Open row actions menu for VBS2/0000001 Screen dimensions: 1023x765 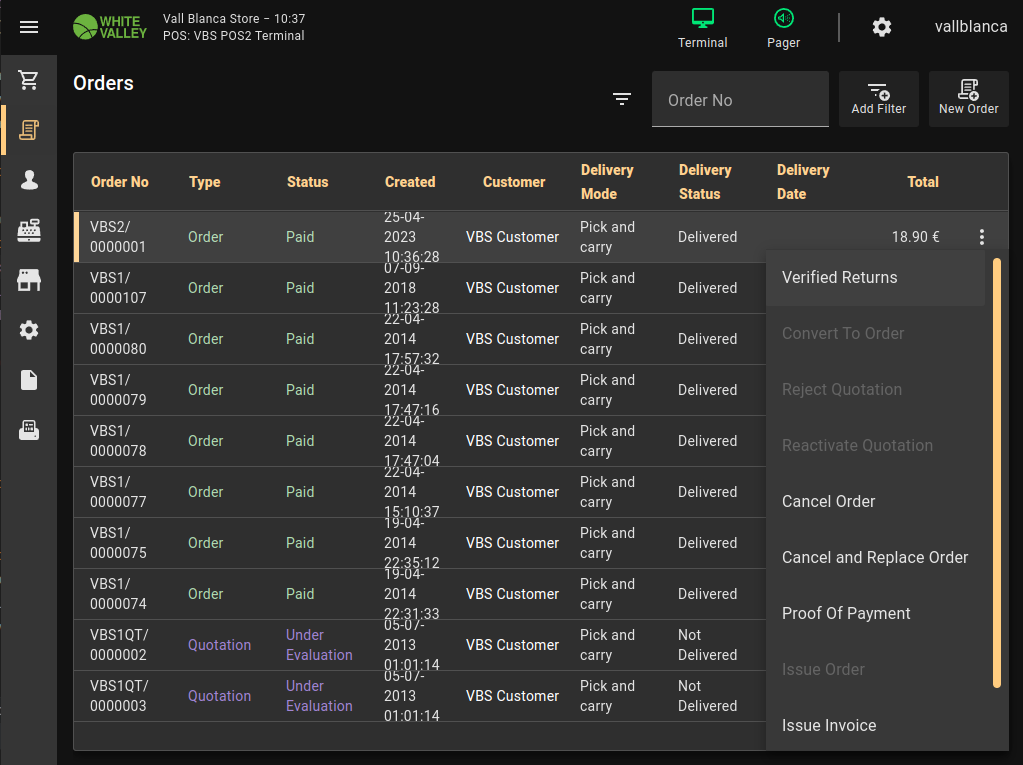pyautogui.click(x=982, y=237)
